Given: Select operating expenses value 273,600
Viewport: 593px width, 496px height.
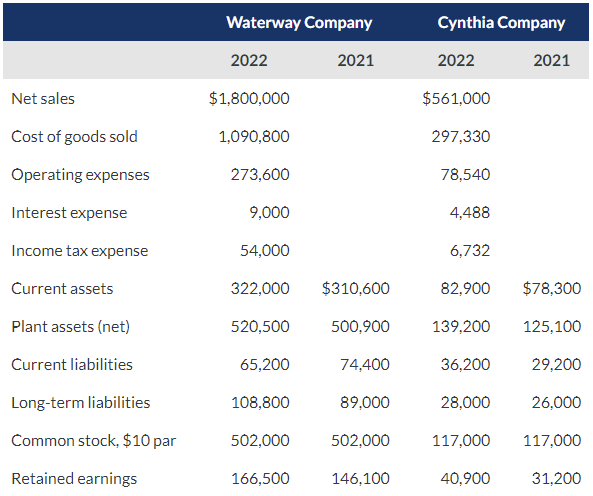Looking at the screenshot, I should tap(260, 175).
